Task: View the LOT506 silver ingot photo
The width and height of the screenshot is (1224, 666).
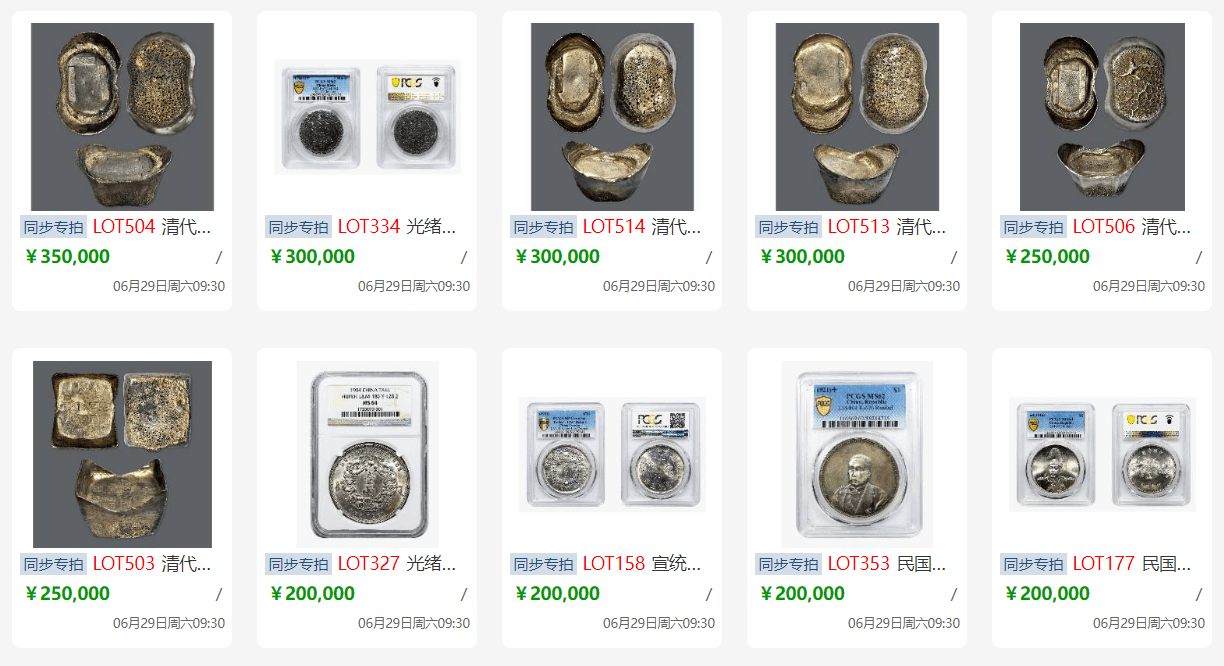Action: click(1102, 116)
